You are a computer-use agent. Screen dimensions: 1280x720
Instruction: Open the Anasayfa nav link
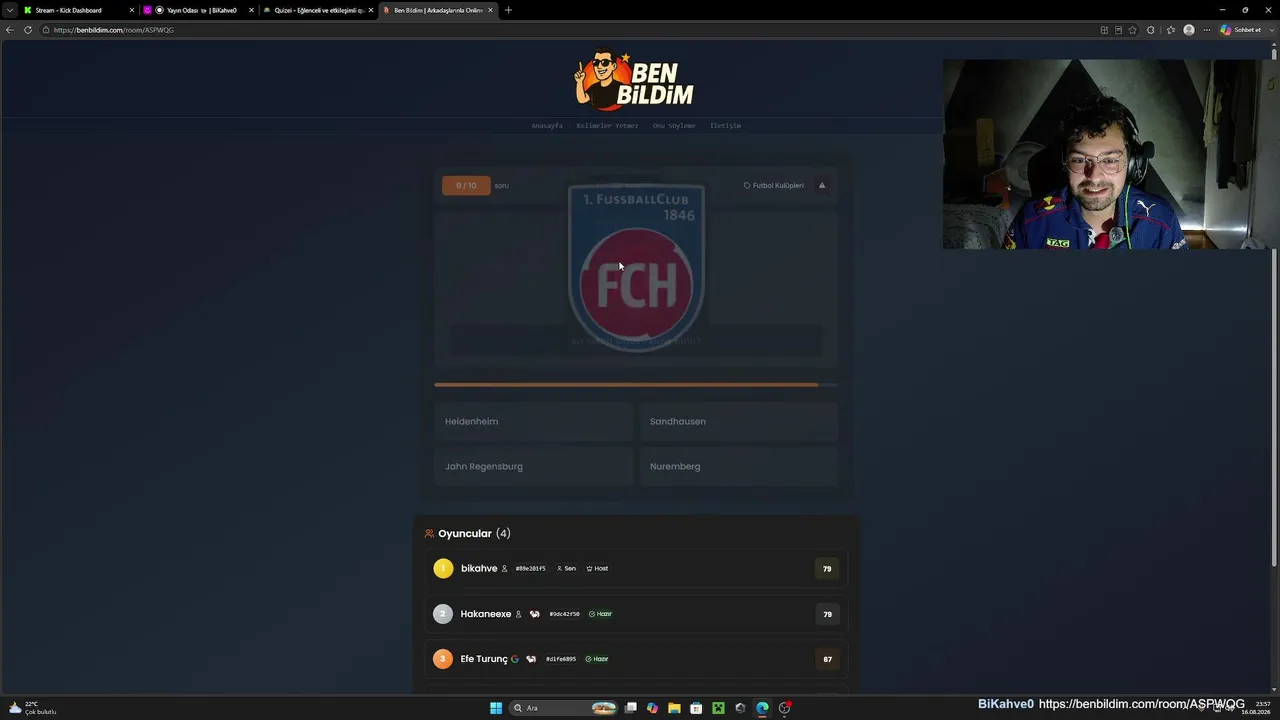pyautogui.click(x=547, y=126)
